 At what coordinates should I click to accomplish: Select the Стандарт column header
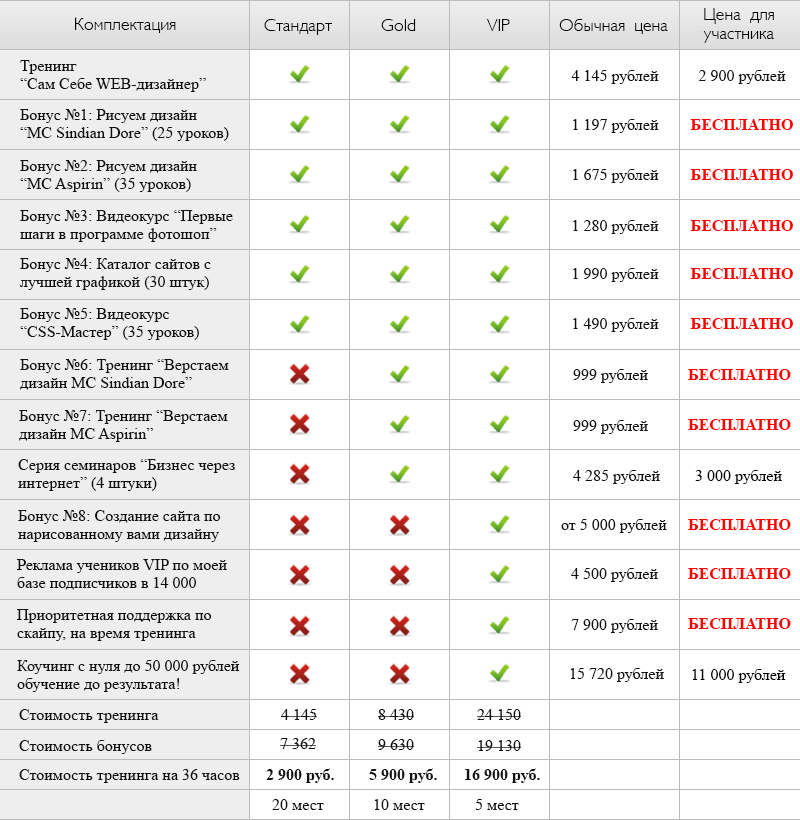click(x=298, y=25)
